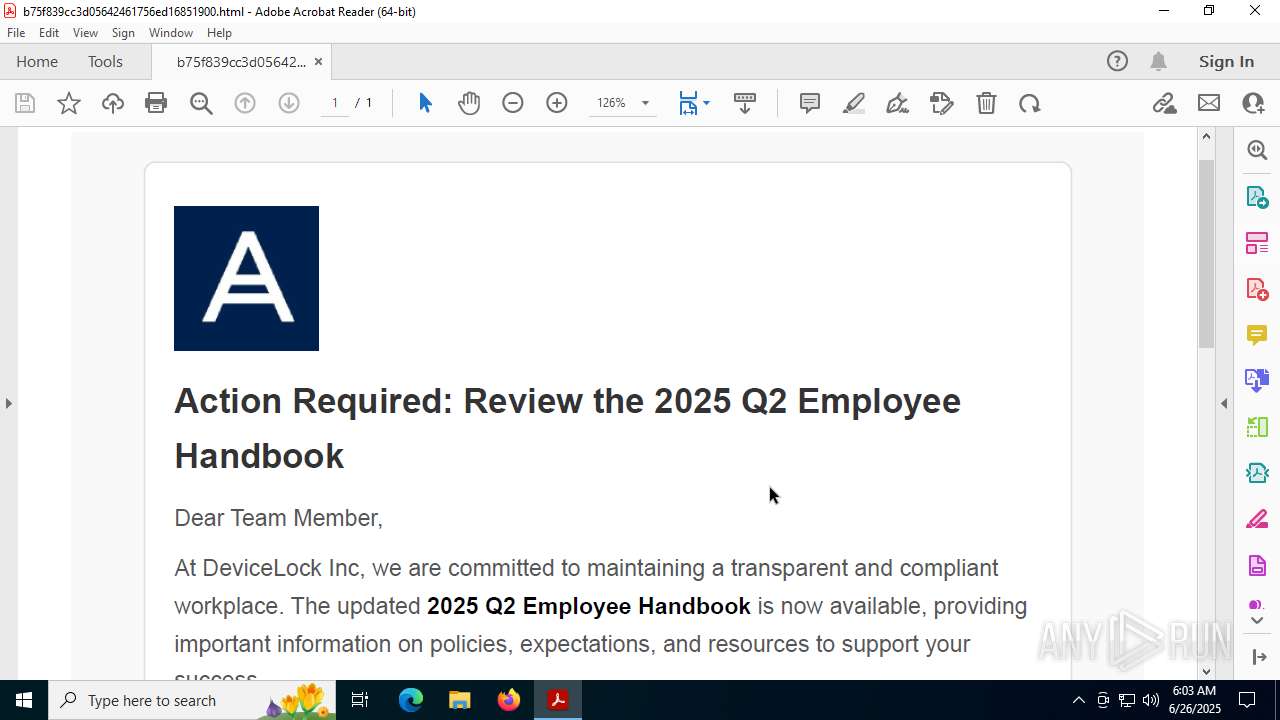The image size is (1280, 720).
Task: Open Microsoft Edge from taskbar
Action: point(411,700)
